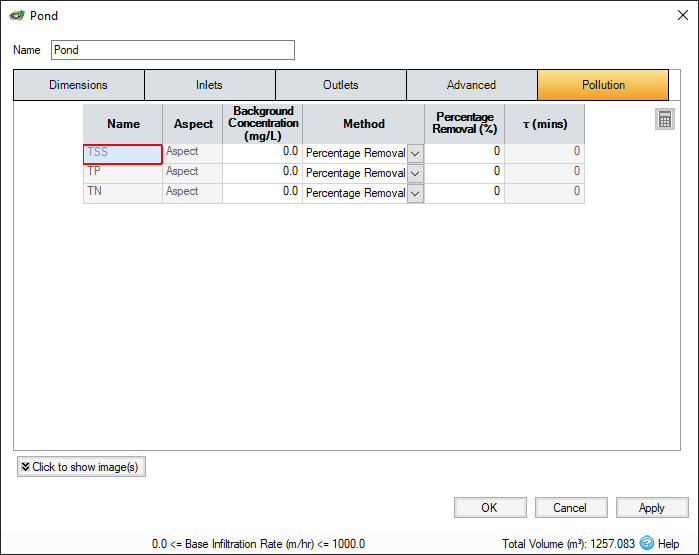Click the Cancel button
Image resolution: width=699 pixels, height=555 pixels.
(571, 508)
